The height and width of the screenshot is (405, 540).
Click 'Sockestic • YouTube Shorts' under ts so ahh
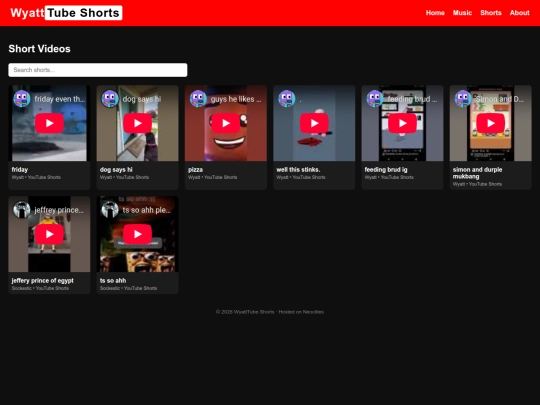point(128,288)
